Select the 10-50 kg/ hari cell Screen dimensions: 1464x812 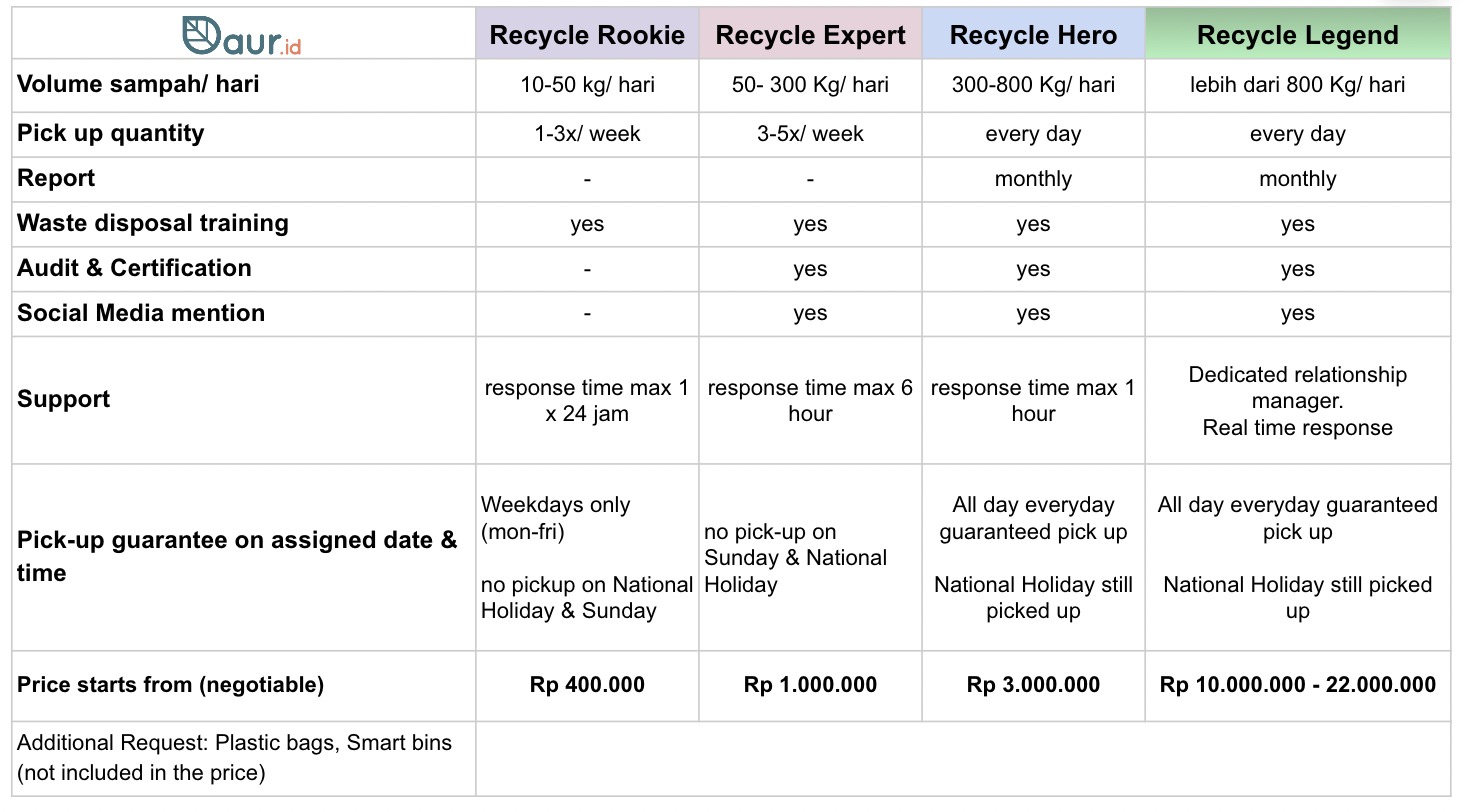click(x=587, y=85)
